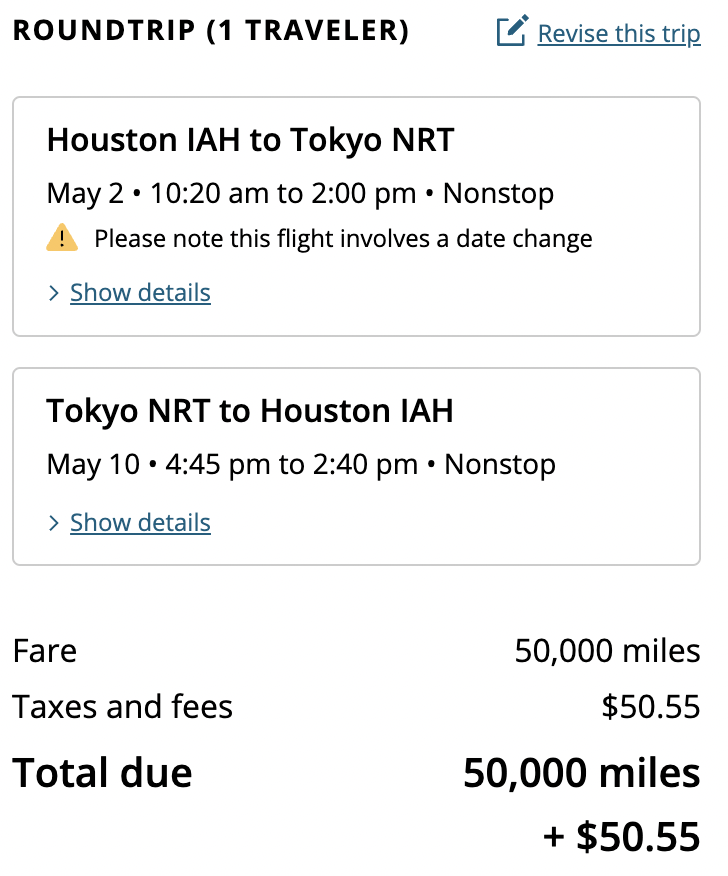Viewport: 728px width, 876px height.
Task: Click the Taxes and fees label
Action: pos(122,706)
